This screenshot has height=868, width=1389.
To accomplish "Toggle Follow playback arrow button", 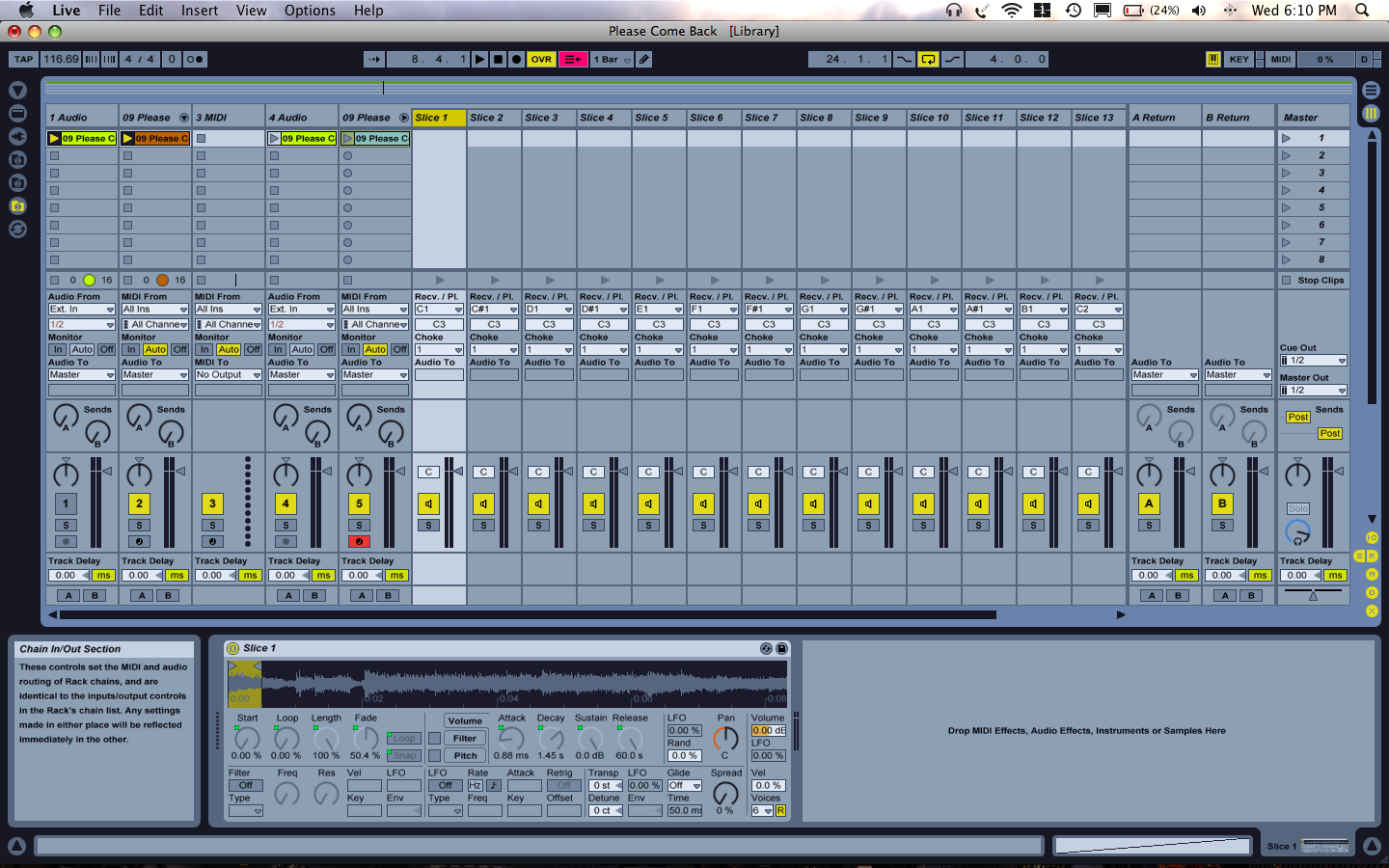I will tap(374, 59).
